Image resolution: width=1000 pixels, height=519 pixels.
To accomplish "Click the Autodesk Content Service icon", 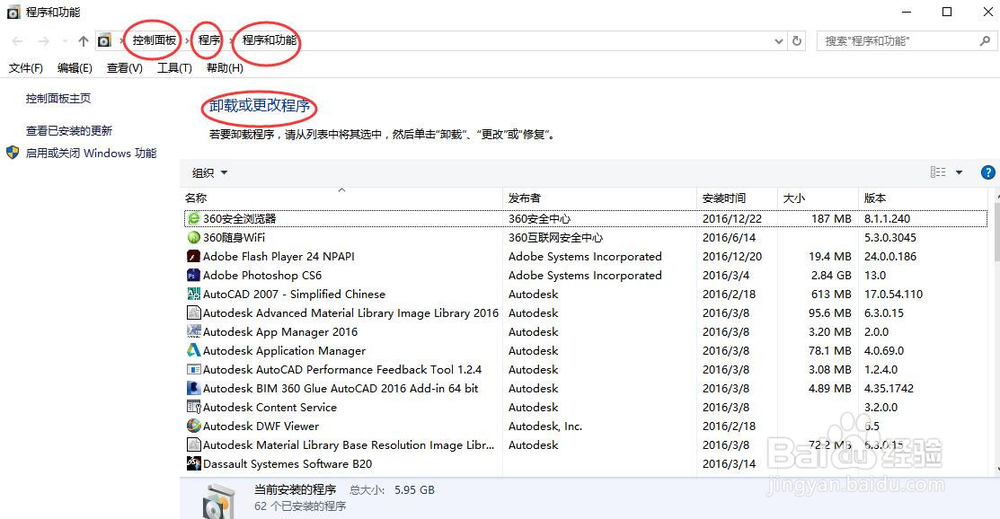I will tap(194, 407).
